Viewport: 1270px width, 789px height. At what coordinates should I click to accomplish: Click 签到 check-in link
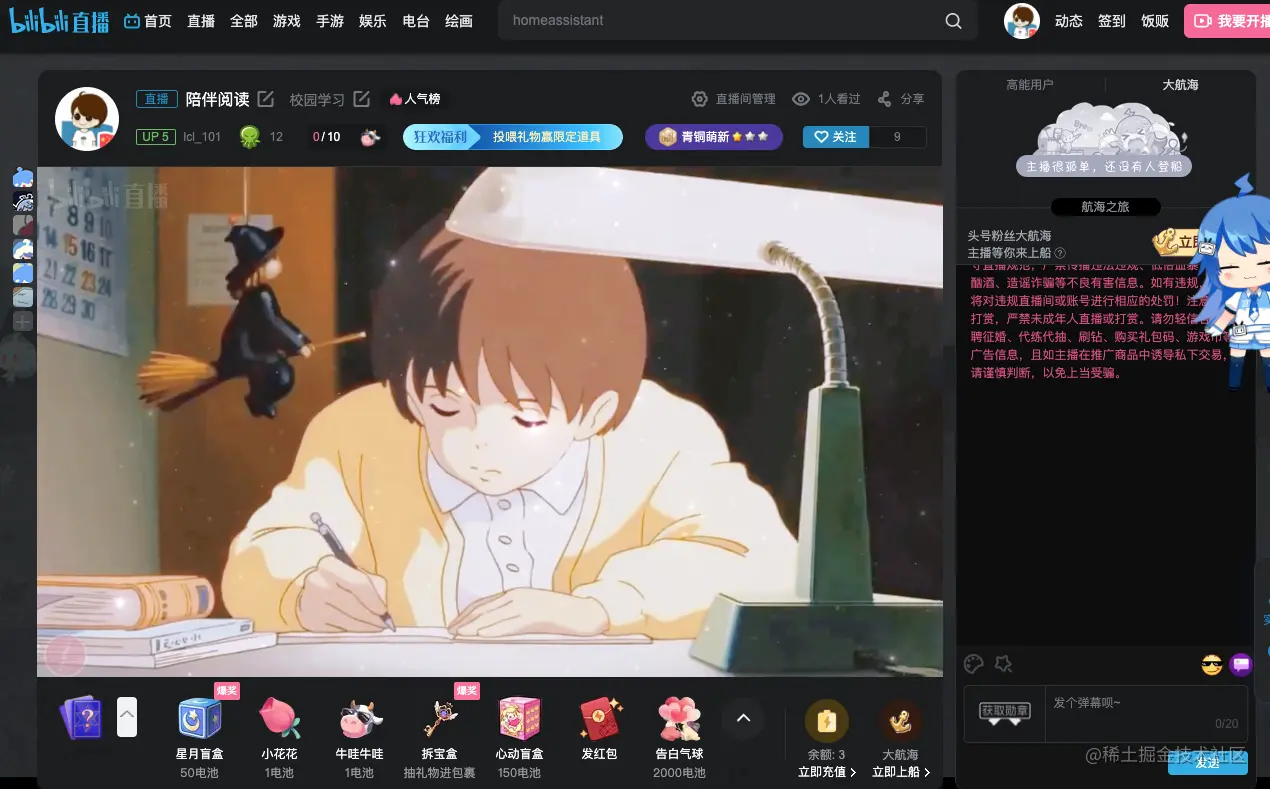point(1112,21)
